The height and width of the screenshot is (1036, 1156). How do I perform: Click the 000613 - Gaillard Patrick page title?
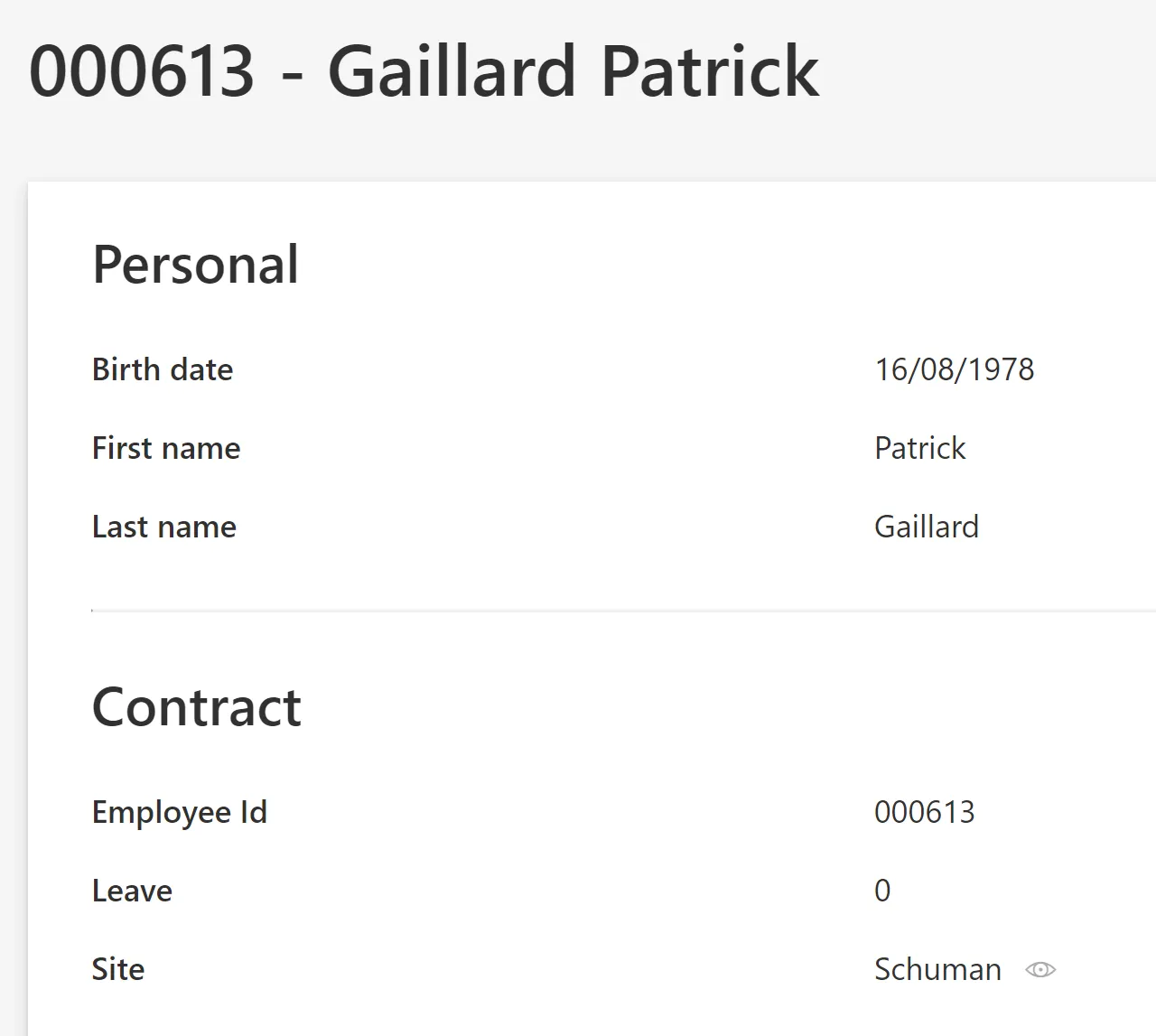(423, 70)
